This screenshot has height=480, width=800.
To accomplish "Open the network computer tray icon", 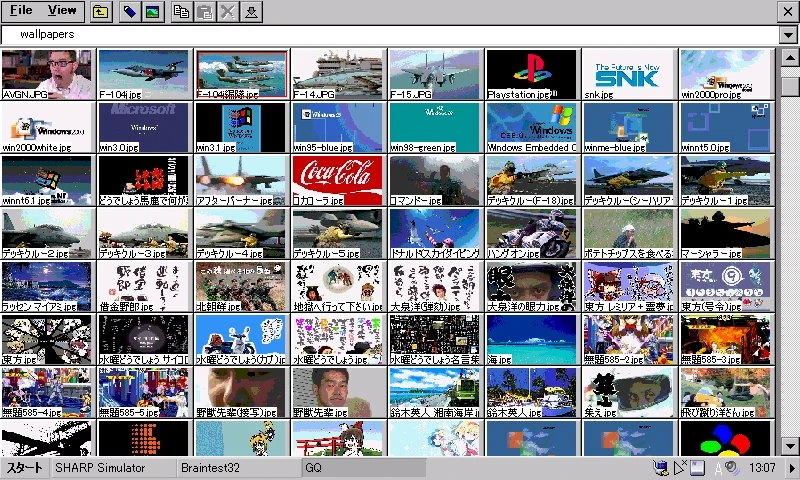I will [660, 467].
